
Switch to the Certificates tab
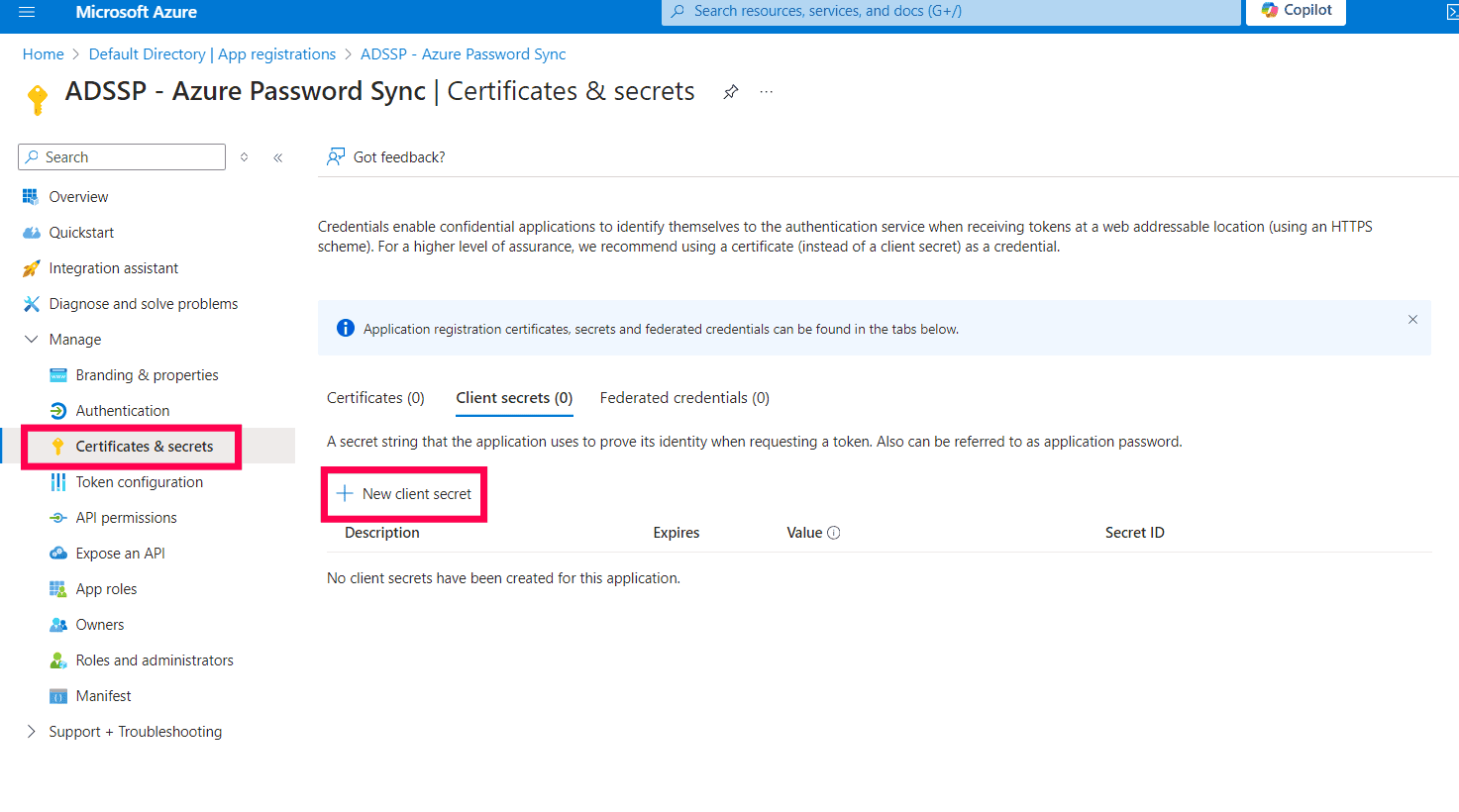pyautogui.click(x=374, y=397)
